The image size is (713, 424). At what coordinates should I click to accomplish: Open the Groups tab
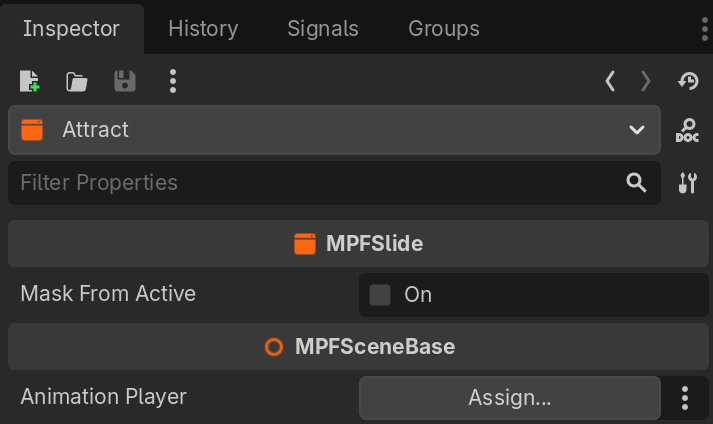tap(444, 28)
